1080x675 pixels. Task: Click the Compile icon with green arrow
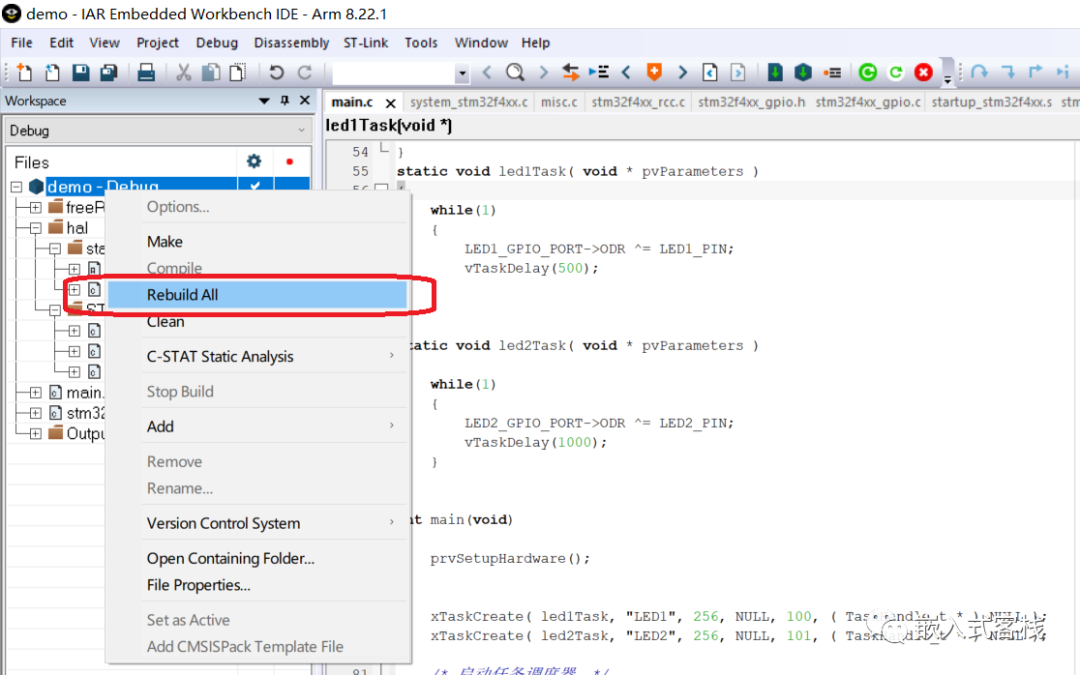tap(775, 72)
